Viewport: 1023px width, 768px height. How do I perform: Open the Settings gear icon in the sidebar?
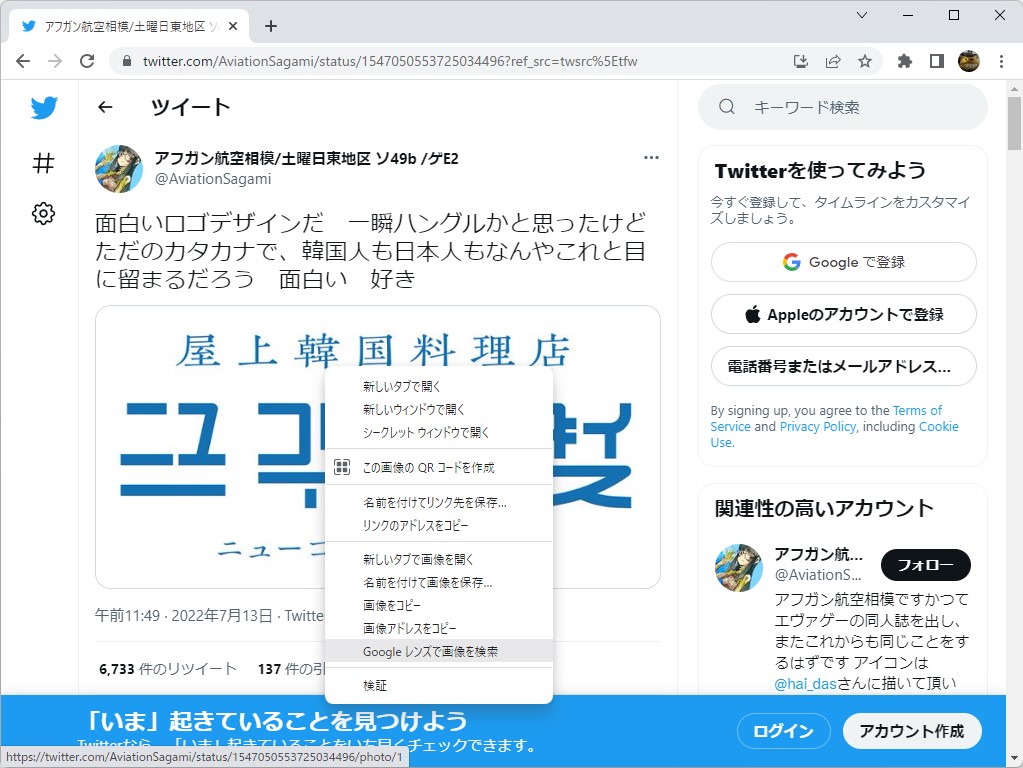[42, 213]
